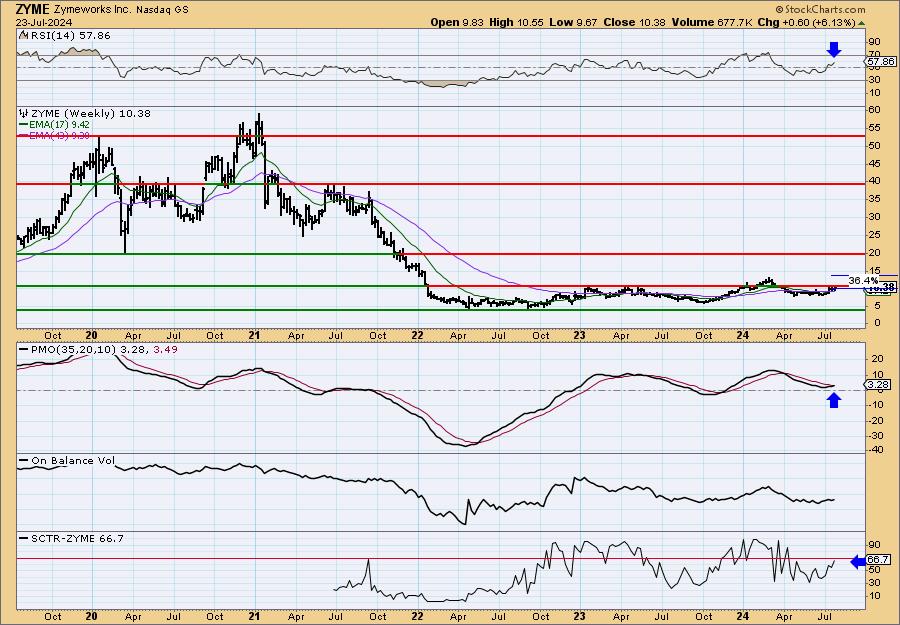Click the PMO(35,20,10) 3.28, 3.49 legend
The width and height of the screenshot is (900, 625).
click(103, 349)
